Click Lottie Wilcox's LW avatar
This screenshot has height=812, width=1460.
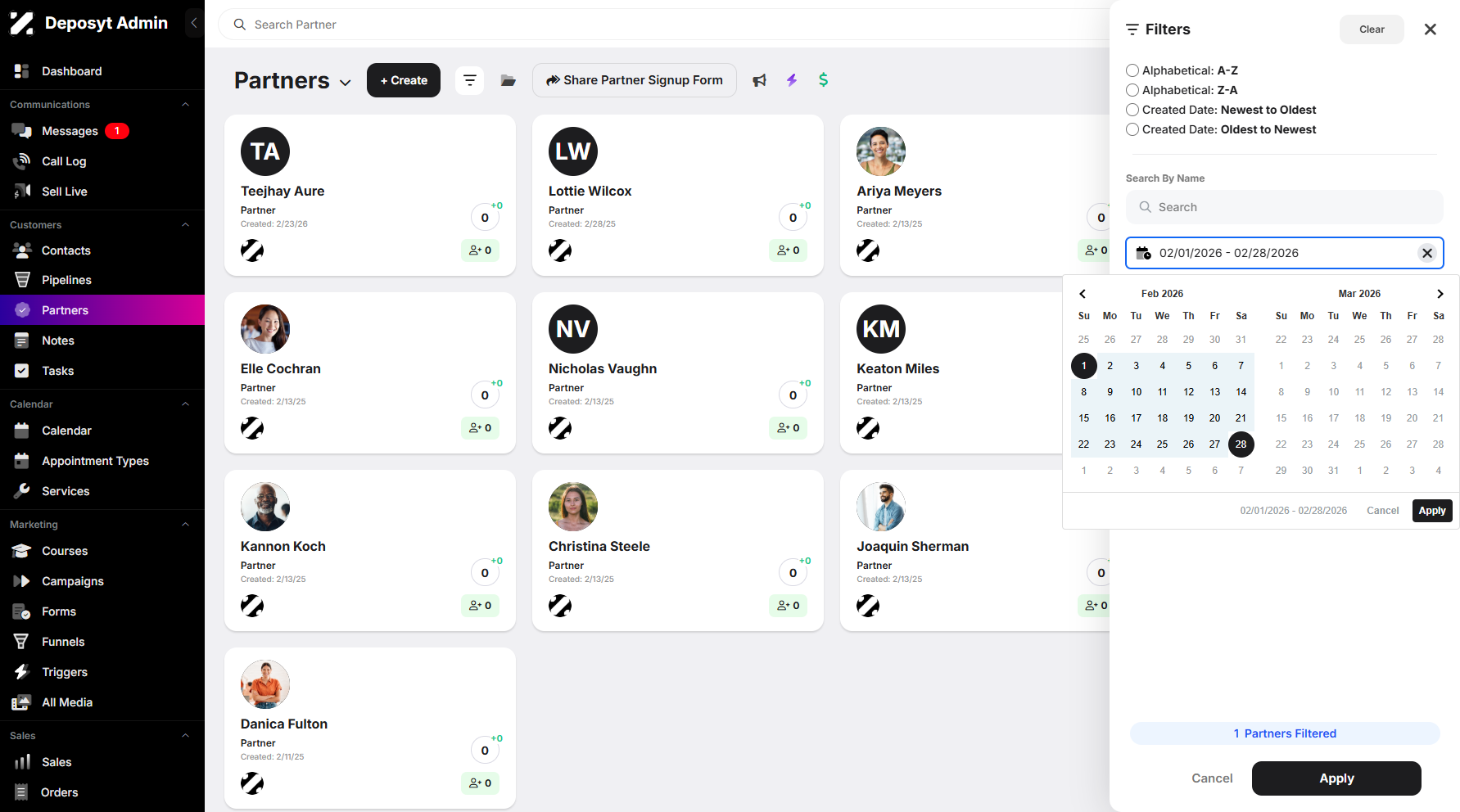(x=573, y=151)
